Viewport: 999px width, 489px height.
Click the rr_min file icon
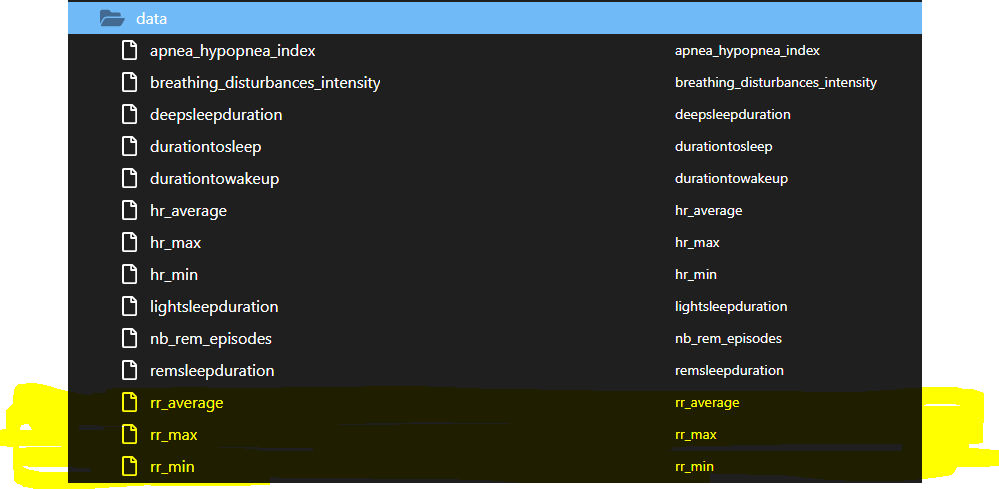pyautogui.click(x=129, y=467)
